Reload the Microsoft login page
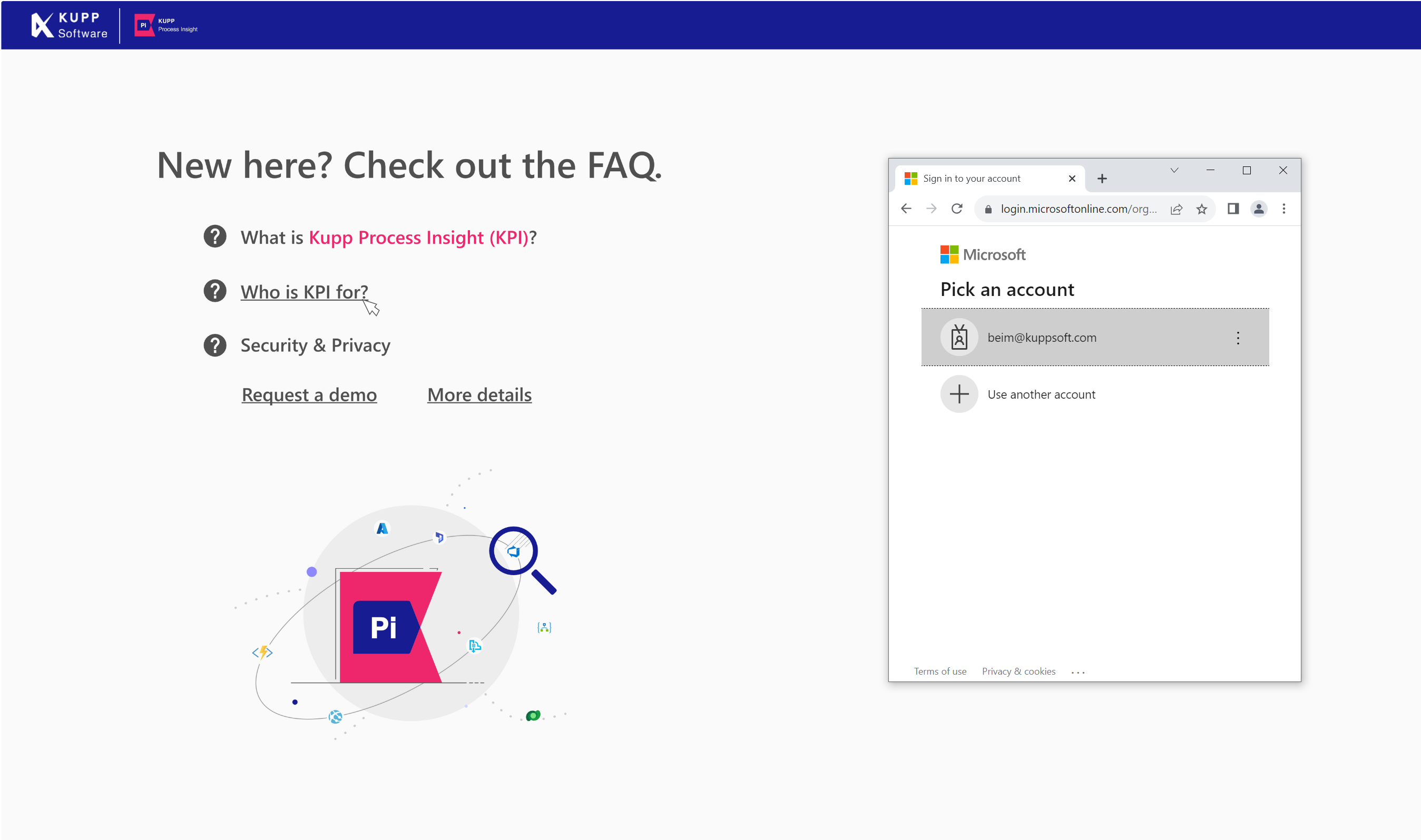The height and width of the screenshot is (840, 1421). click(957, 209)
